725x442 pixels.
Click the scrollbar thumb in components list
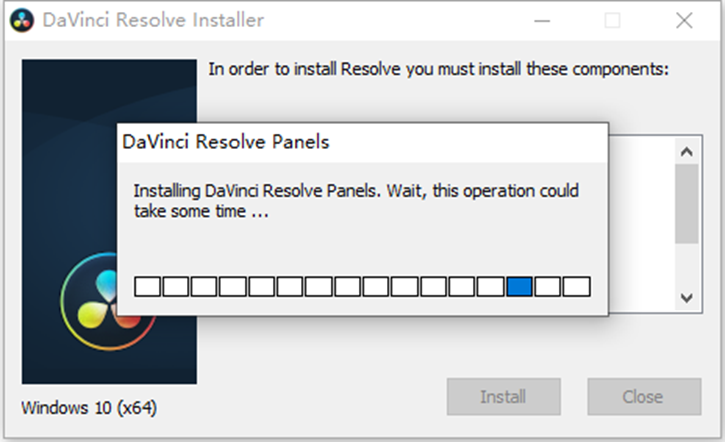pyautogui.click(x=686, y=203)
